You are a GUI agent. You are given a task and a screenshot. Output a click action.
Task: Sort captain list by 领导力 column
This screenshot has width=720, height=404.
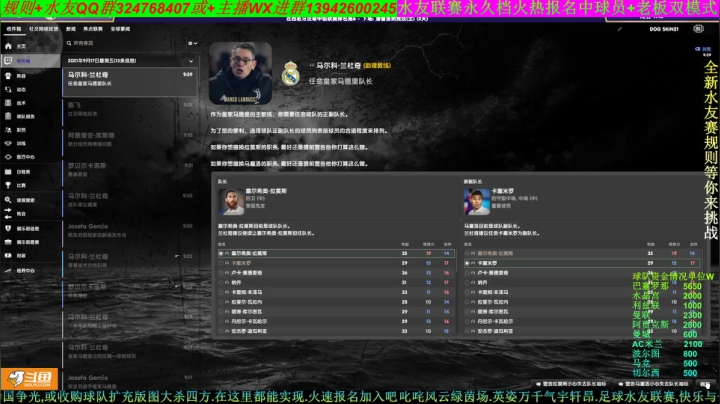click(x=428, y=244)
